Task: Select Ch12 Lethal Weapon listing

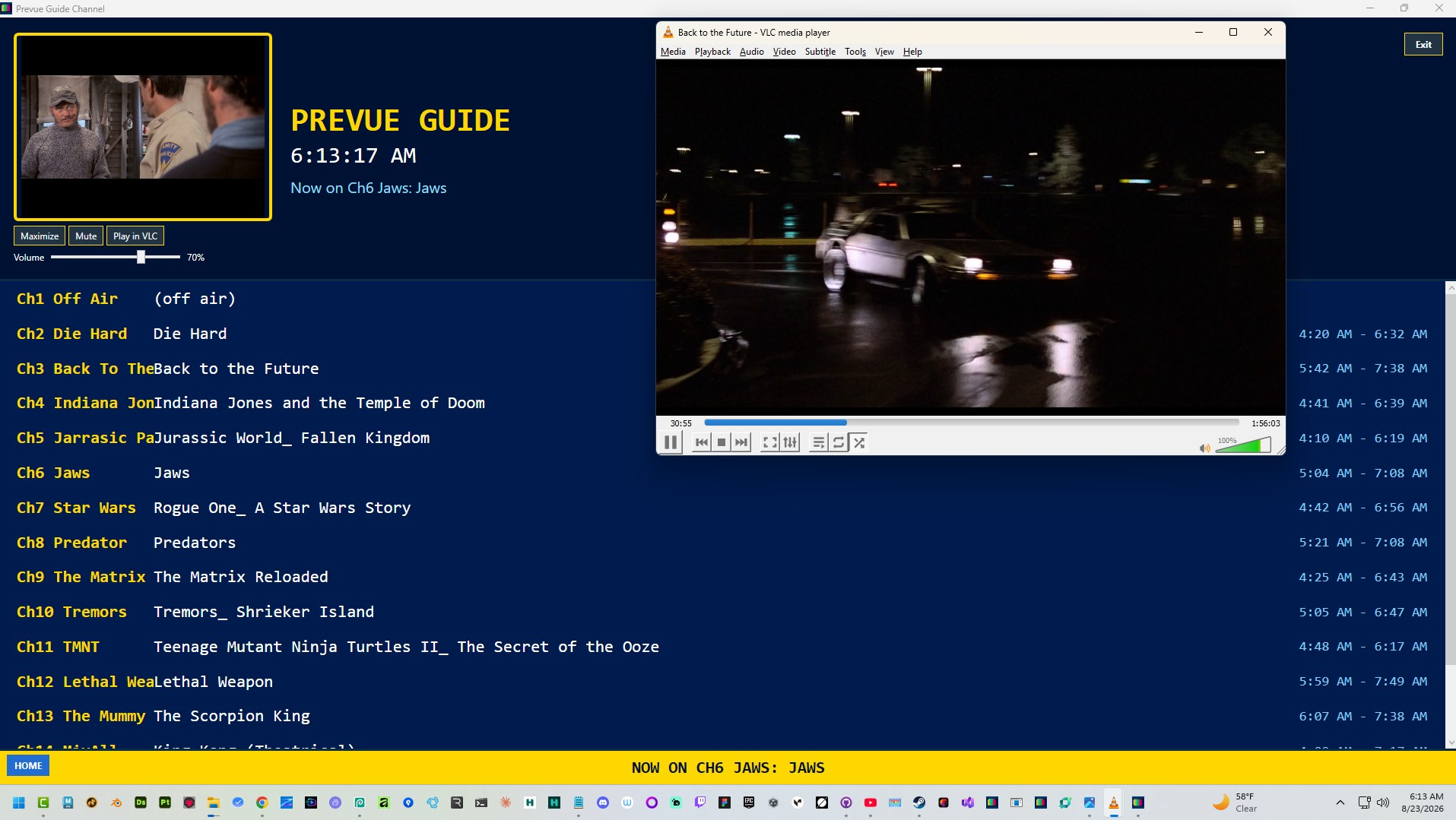Action: pos(722,682)
